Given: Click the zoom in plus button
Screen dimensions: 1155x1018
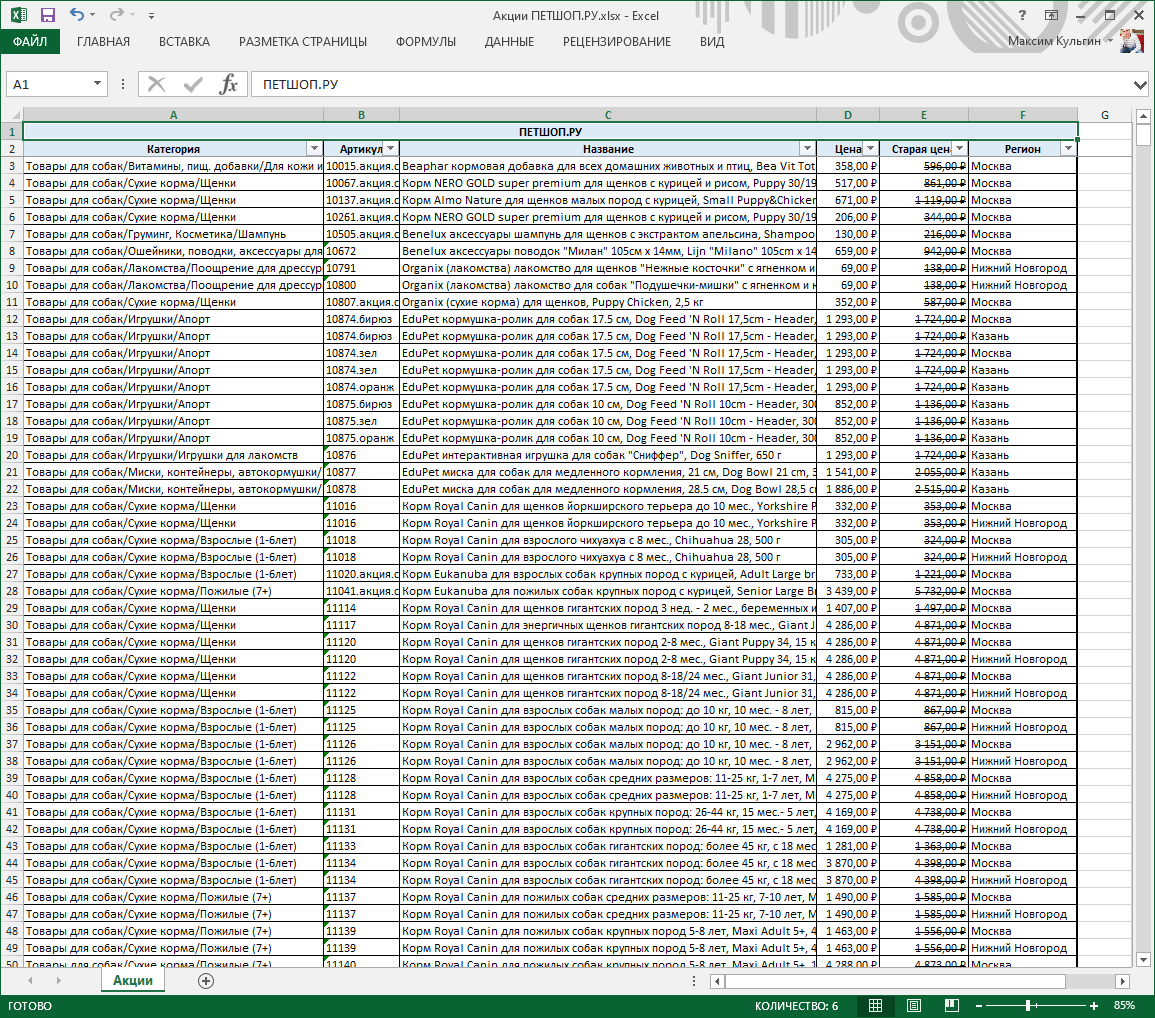Looking at the screenshot, I should [1094, 1005].
